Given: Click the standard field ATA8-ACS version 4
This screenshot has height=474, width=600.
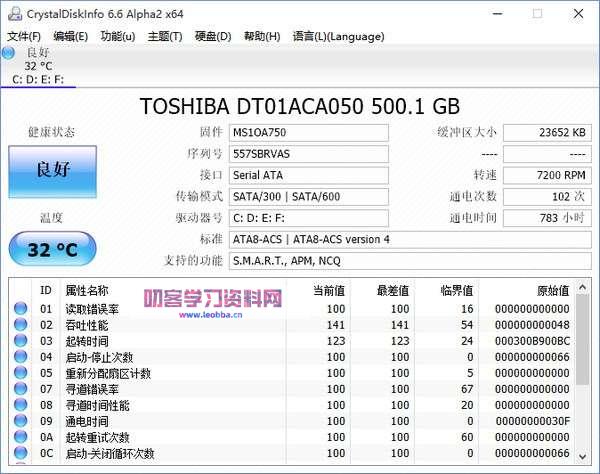Looking at the screenshot, I should coord(410,240).
